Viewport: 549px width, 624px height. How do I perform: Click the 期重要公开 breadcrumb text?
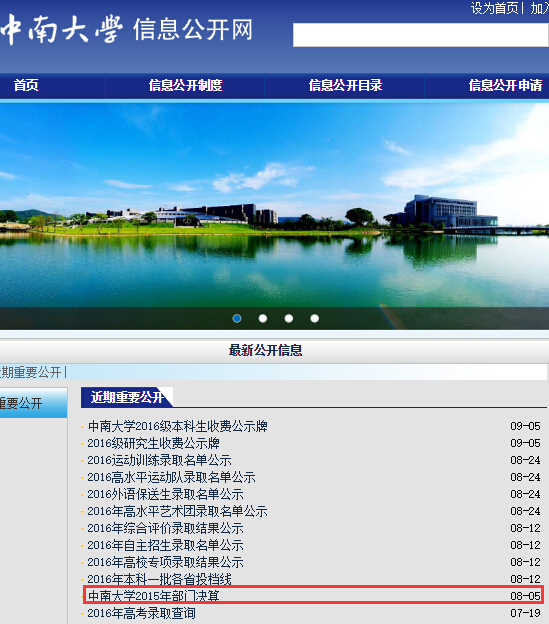coord(31,372)
